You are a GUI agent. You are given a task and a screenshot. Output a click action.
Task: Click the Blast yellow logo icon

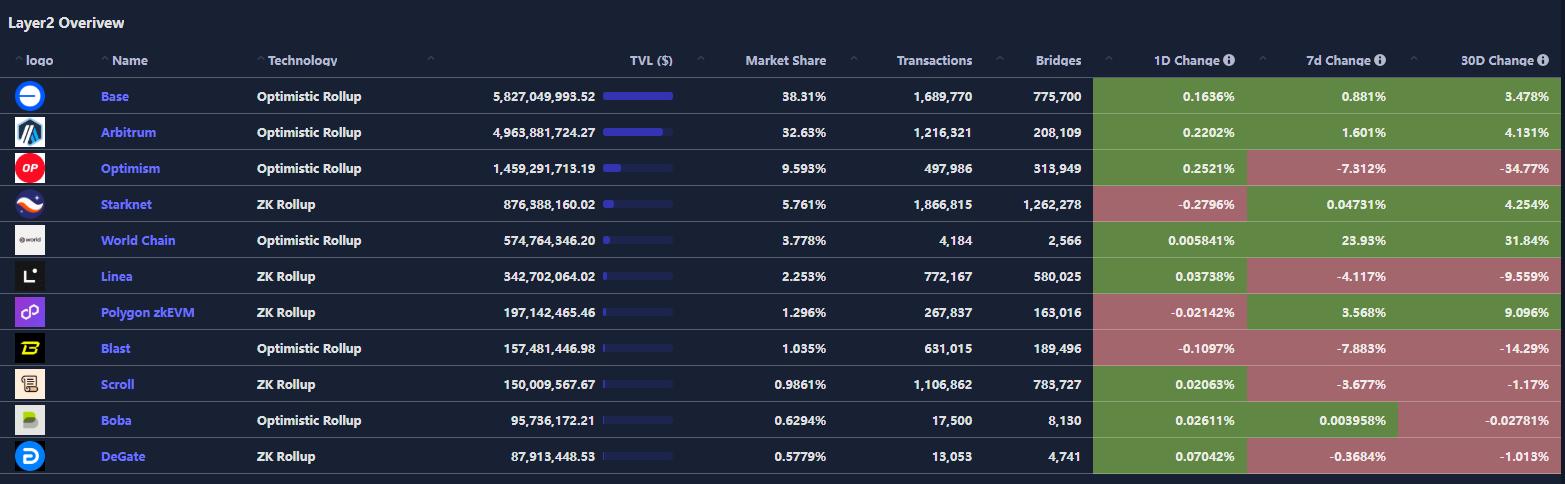point(30,349)
